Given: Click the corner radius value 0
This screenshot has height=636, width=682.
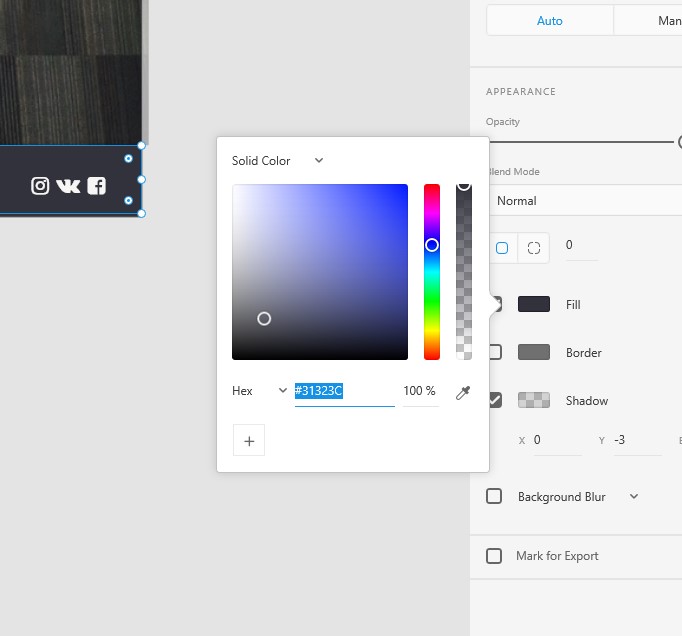Looking at the screenshot, I should [582, 246].
